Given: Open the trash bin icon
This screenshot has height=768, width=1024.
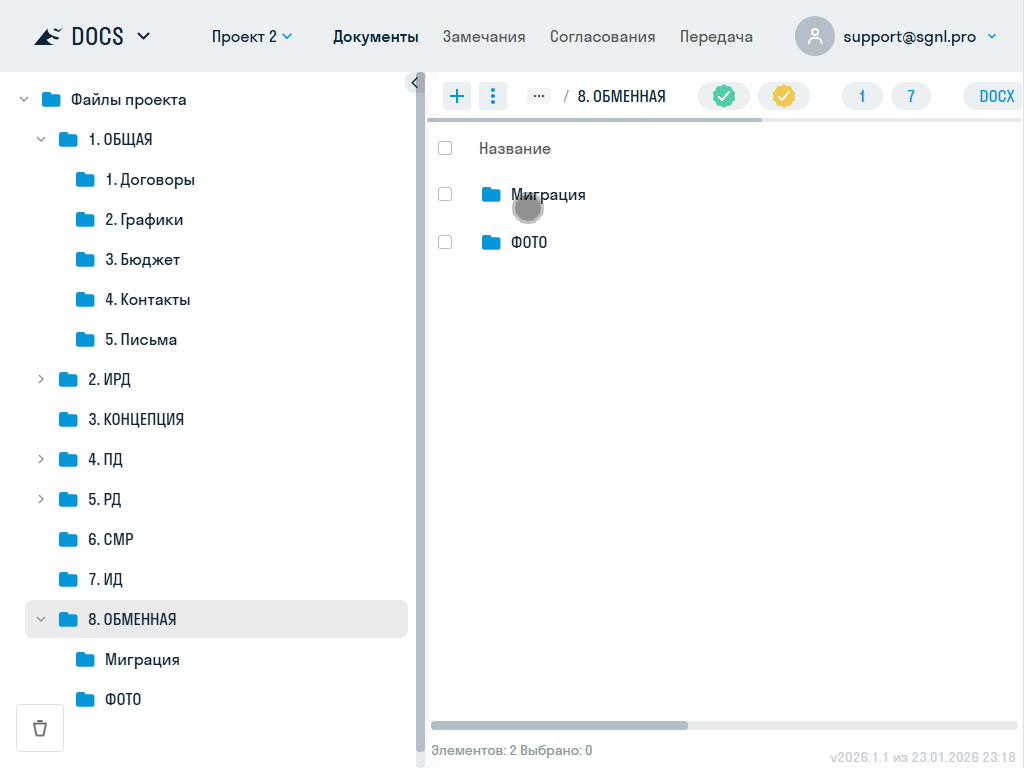Looking at the screenshot, I should pos(40,727).
